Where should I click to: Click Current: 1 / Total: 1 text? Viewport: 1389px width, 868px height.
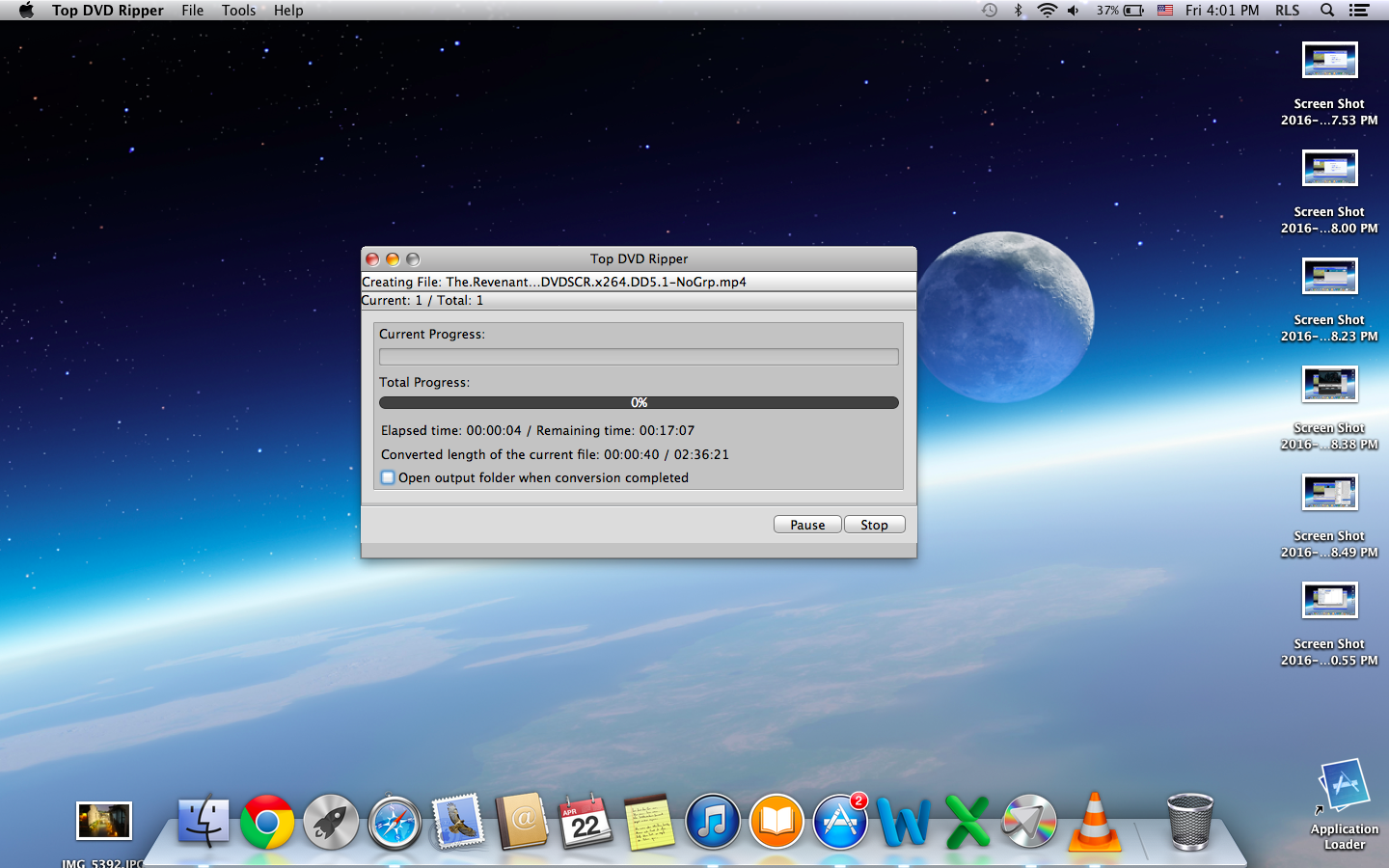click(x=422, y=300)
